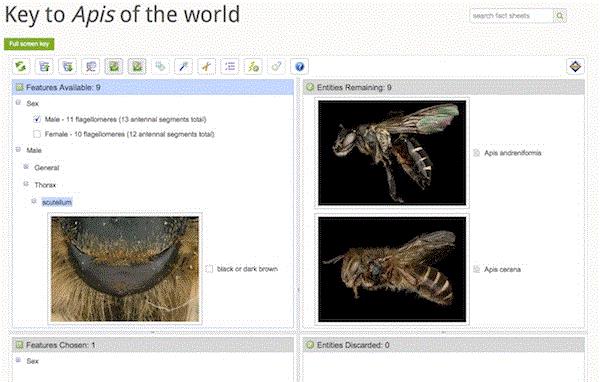Expand the General feature group
This screenshot has height=382, width=600.
tap(26, 167)
